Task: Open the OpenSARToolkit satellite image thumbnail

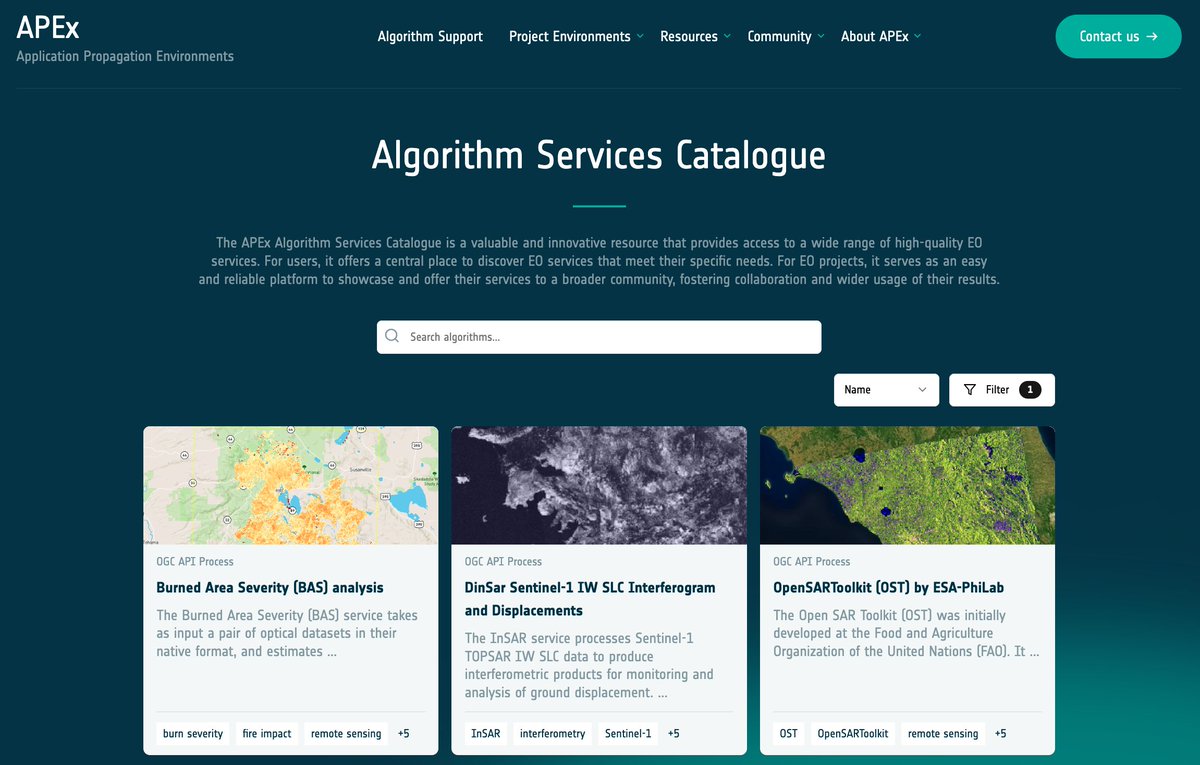Action: [x=907, y=485]
